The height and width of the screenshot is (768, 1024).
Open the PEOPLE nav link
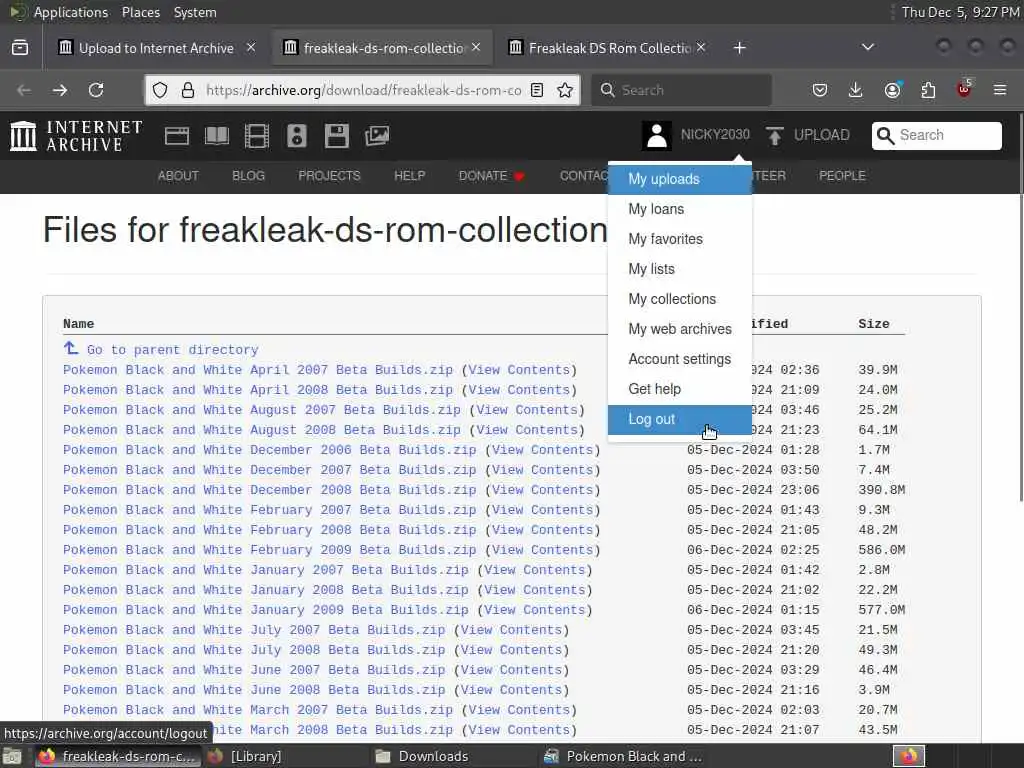click(x=842, y=176)
